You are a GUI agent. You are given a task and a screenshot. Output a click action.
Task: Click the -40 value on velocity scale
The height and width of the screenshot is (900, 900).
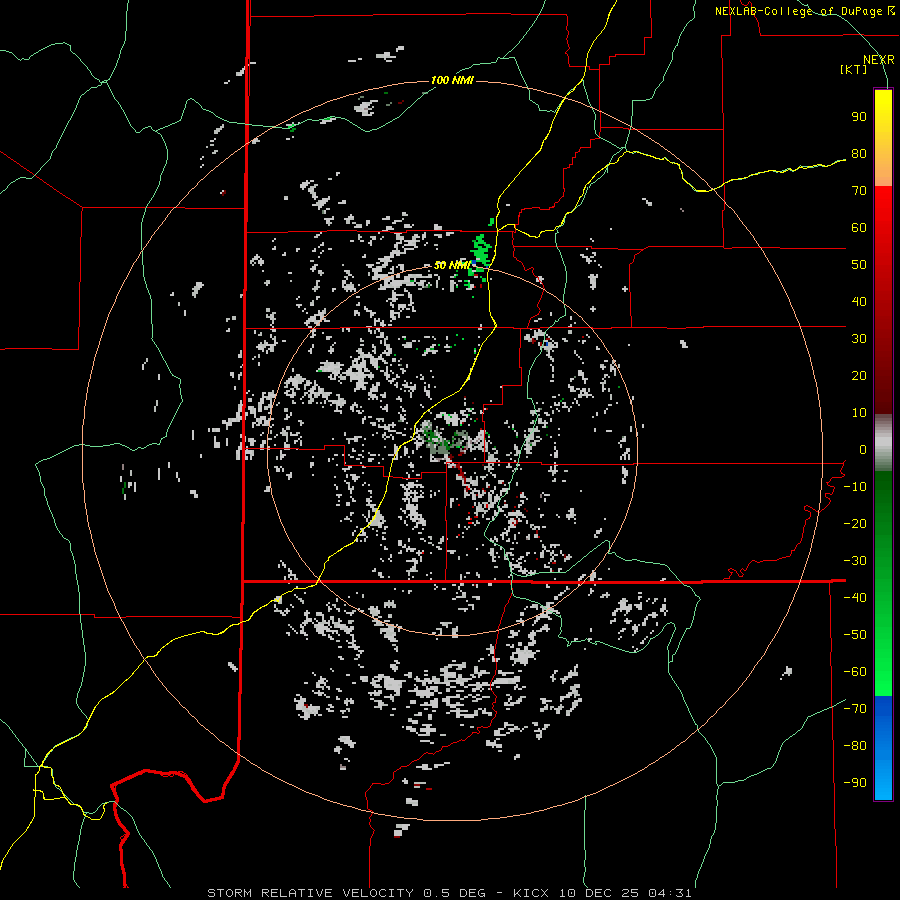point(855,598)
